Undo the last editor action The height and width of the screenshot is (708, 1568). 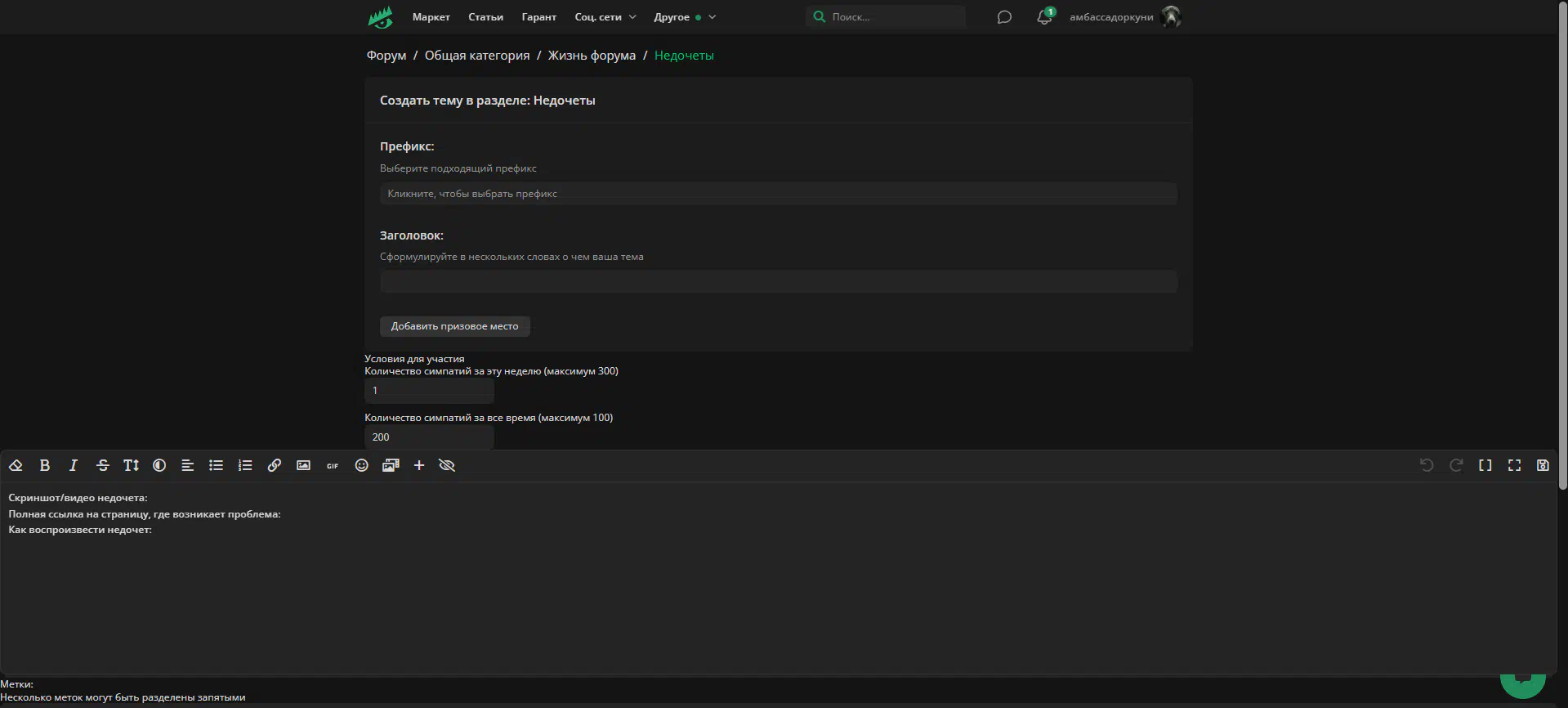click(x=1427, y=465)
